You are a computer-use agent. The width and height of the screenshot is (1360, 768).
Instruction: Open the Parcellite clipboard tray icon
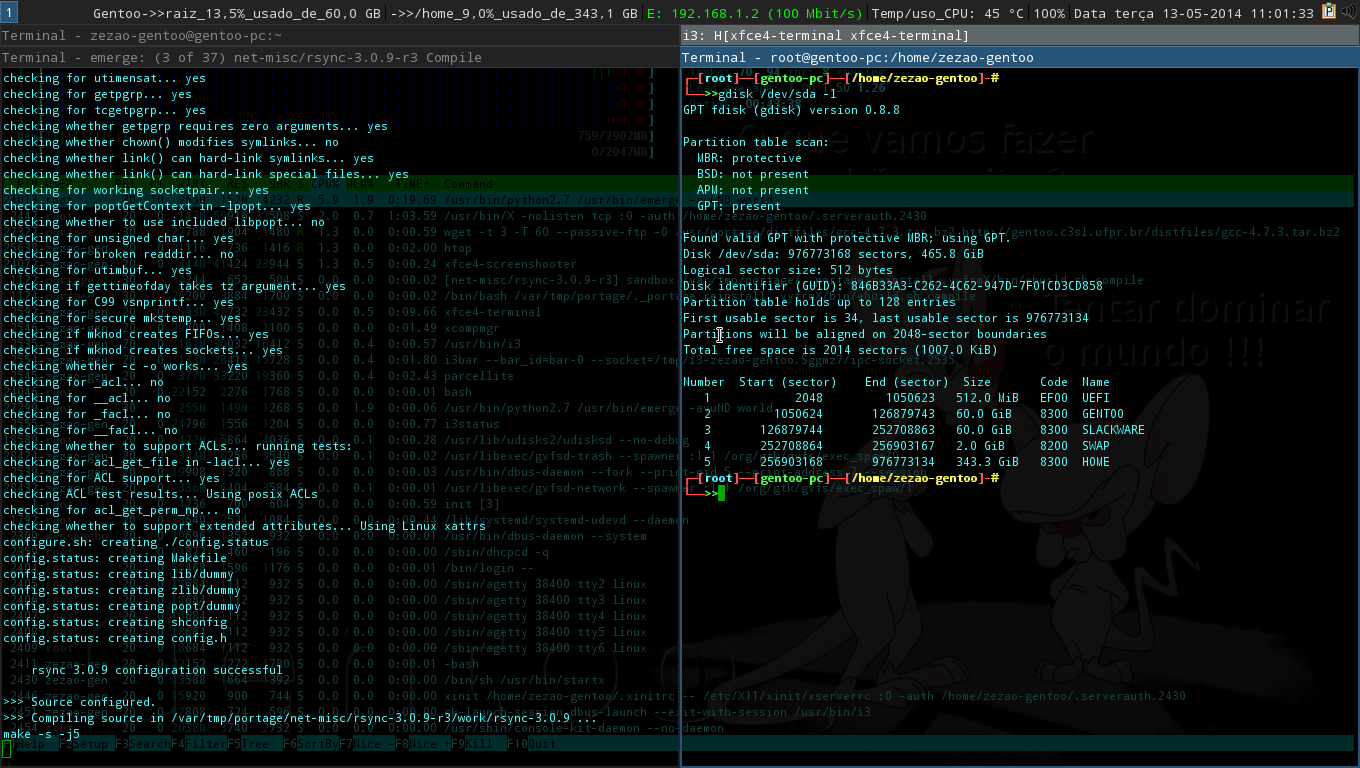pos(1329,11)
